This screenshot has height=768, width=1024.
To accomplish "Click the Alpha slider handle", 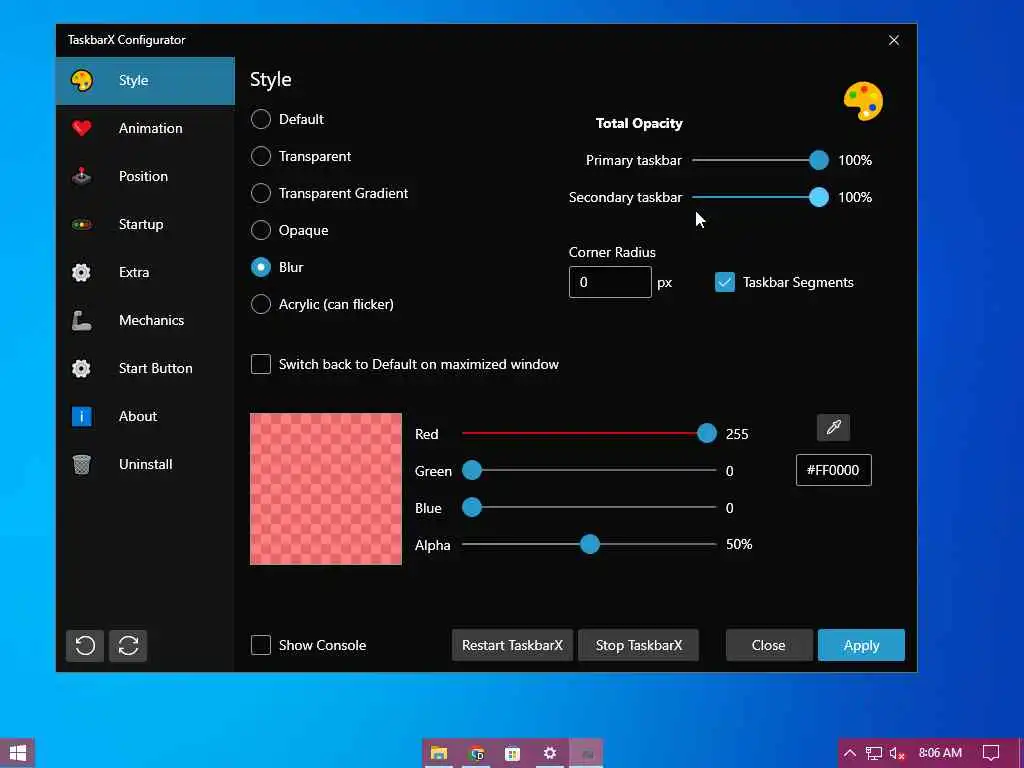I will (590, 544).
